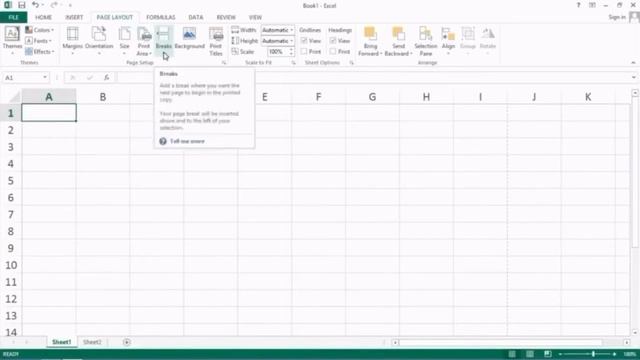Click Sign in link
Image resolution: width=640 pixels, height=360 pixels.
pyautogui.click(x=617, y=17)
